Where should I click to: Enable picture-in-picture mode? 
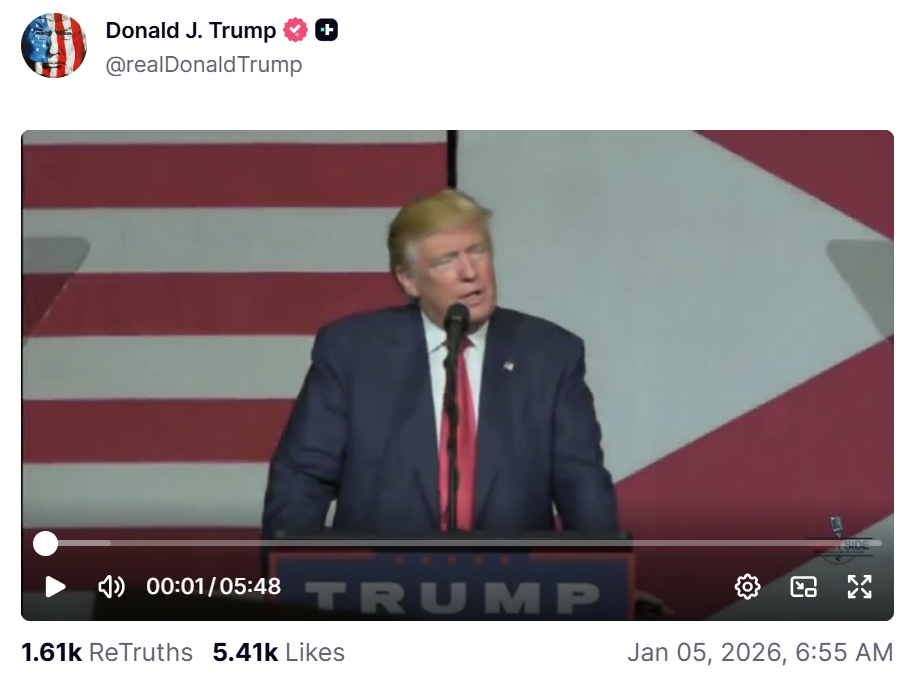coord(804,586)
